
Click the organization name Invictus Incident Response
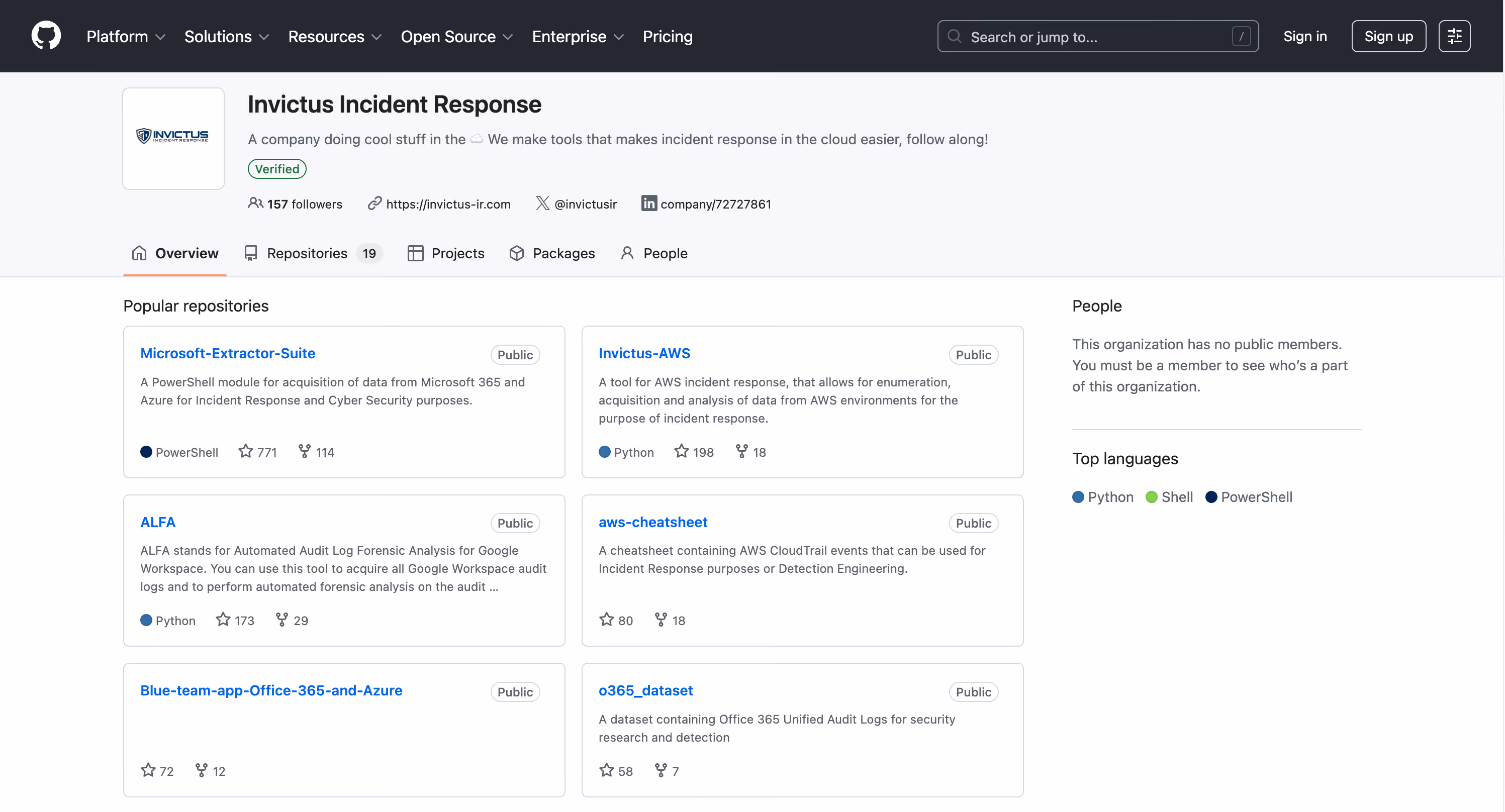[x=395, y=104]
